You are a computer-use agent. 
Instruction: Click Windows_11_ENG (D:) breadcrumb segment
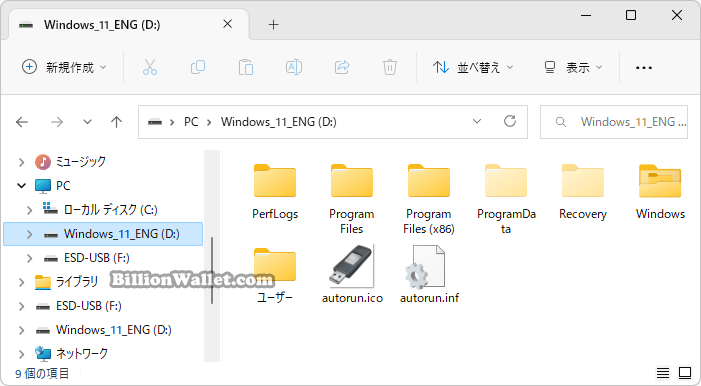point(279,122)
